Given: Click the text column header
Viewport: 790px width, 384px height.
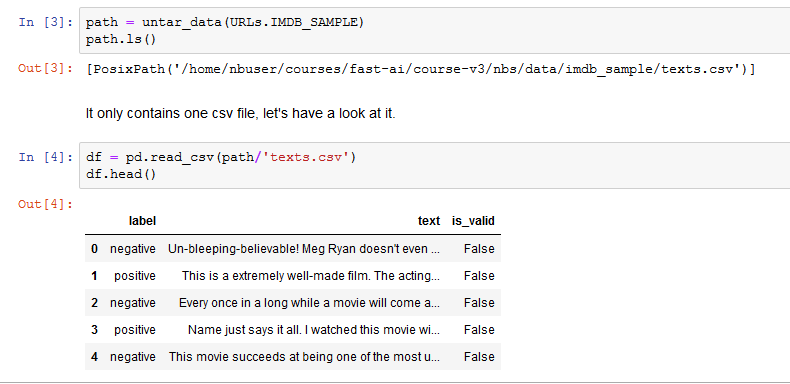Looking at the screenshot, I should (x=429, y=221).
